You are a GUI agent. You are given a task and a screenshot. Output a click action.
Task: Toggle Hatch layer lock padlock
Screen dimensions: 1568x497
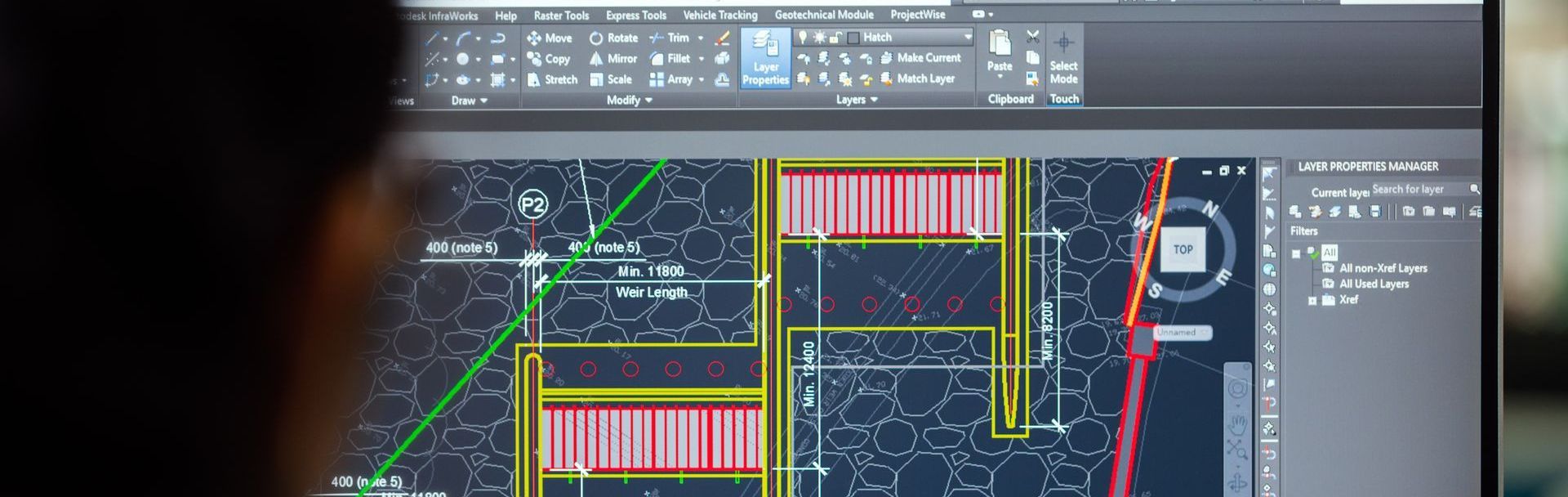click(835, 38)
